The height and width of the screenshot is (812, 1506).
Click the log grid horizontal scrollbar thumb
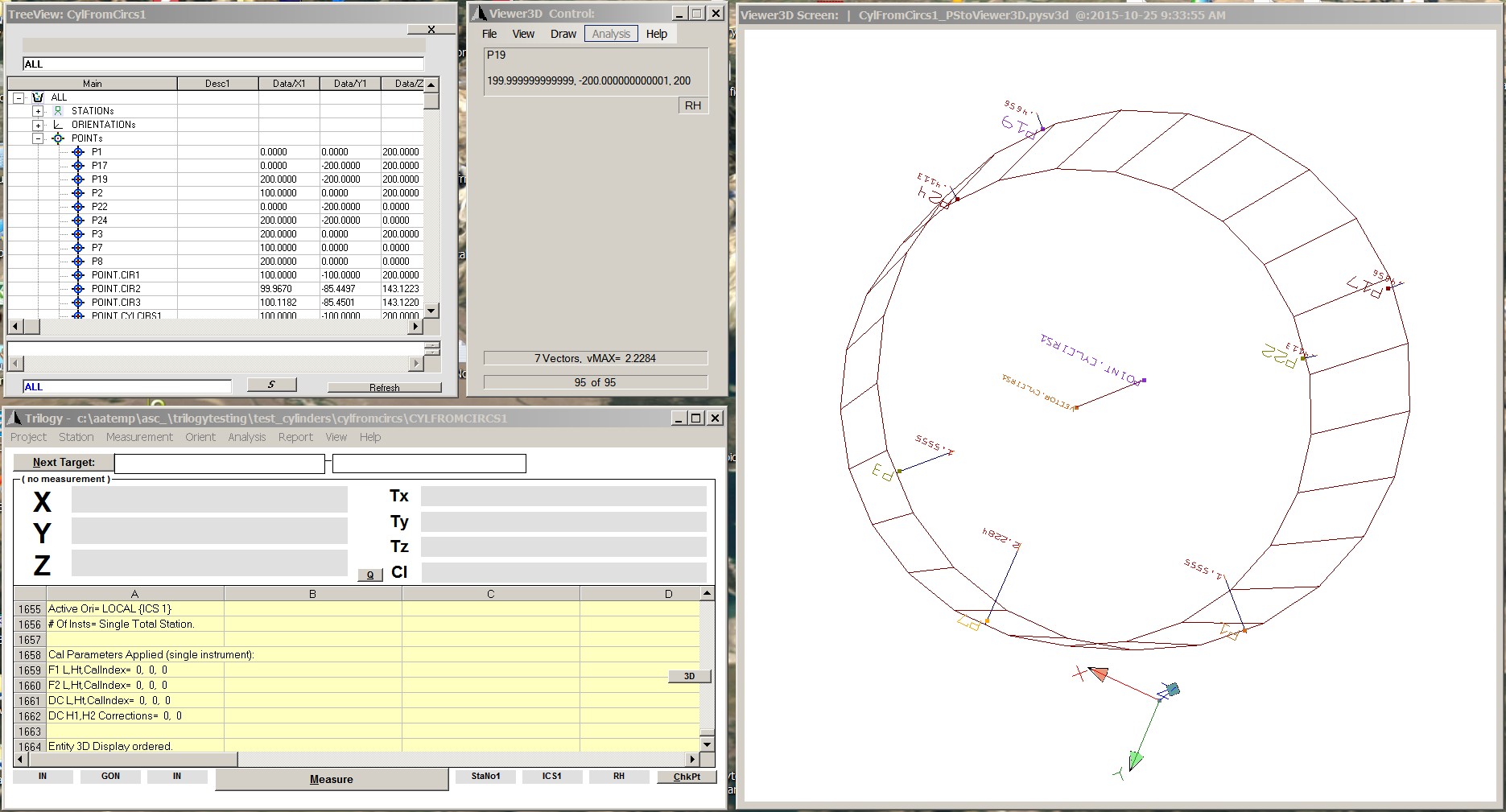tap(129, 760)
